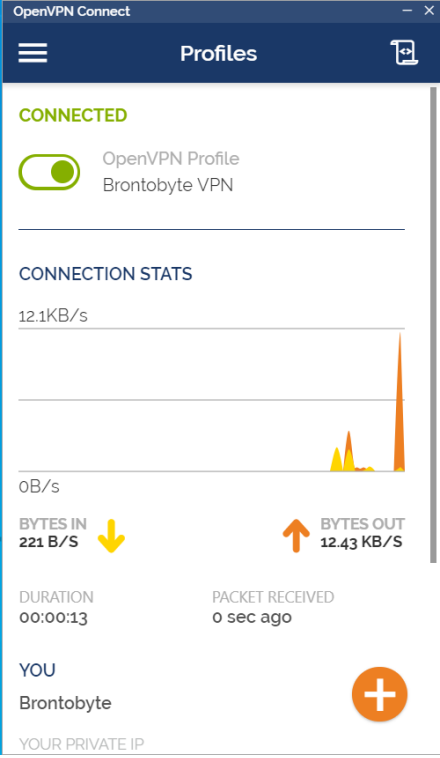This screenshot has width=440, height=758.
Task: Open the hamburger menu
Action: coord(33,53)
